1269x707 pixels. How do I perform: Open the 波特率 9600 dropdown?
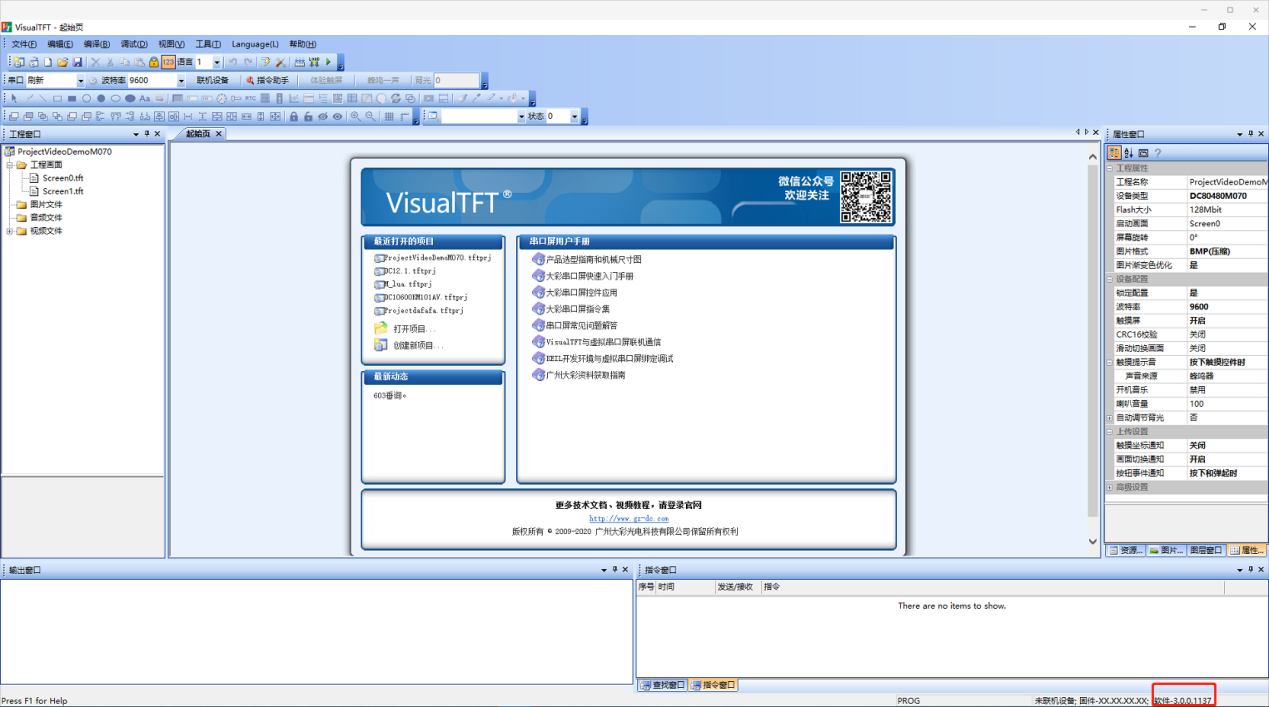(181, 80)
